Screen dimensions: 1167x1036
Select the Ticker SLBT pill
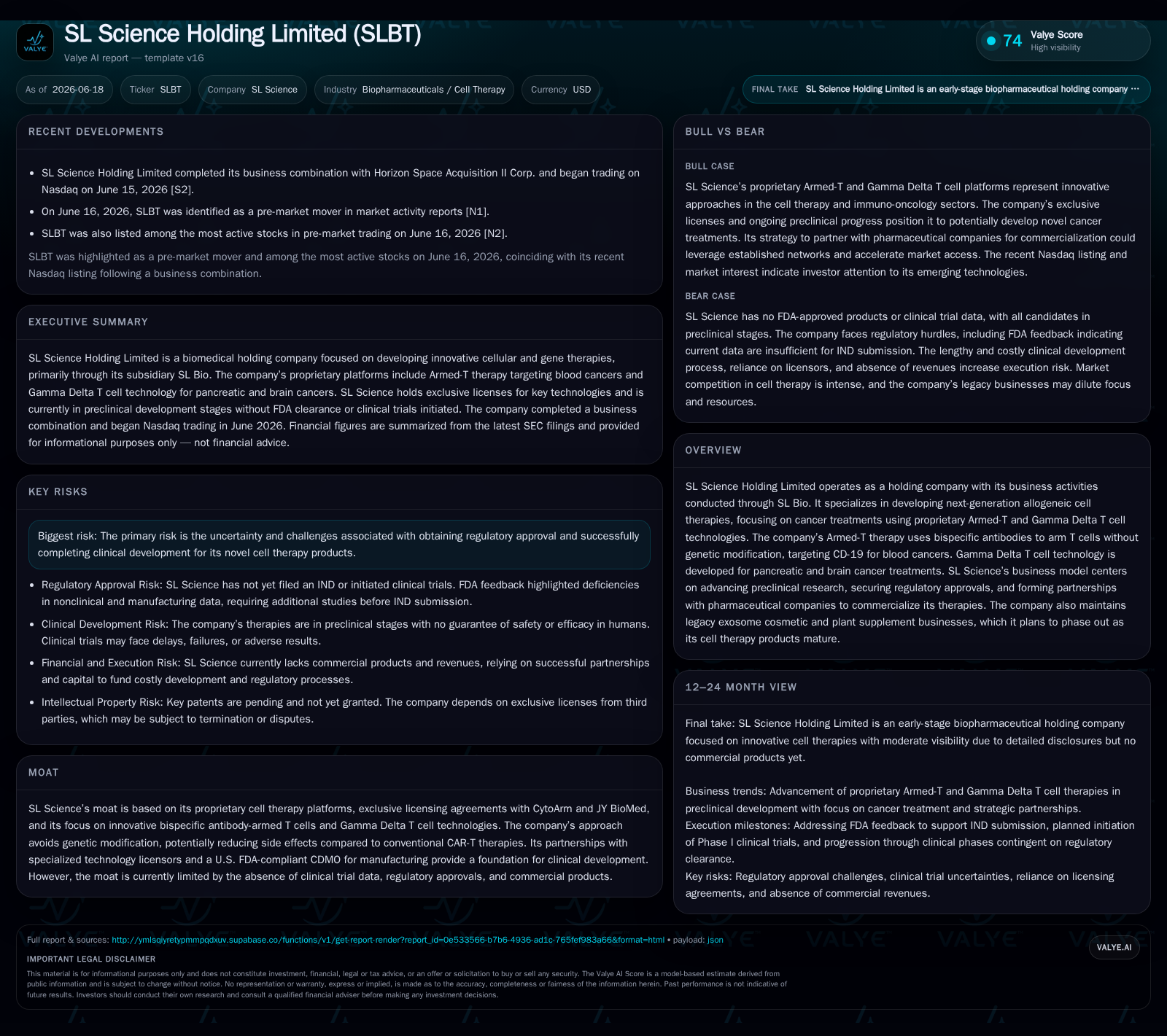click(x=155, y=90)
